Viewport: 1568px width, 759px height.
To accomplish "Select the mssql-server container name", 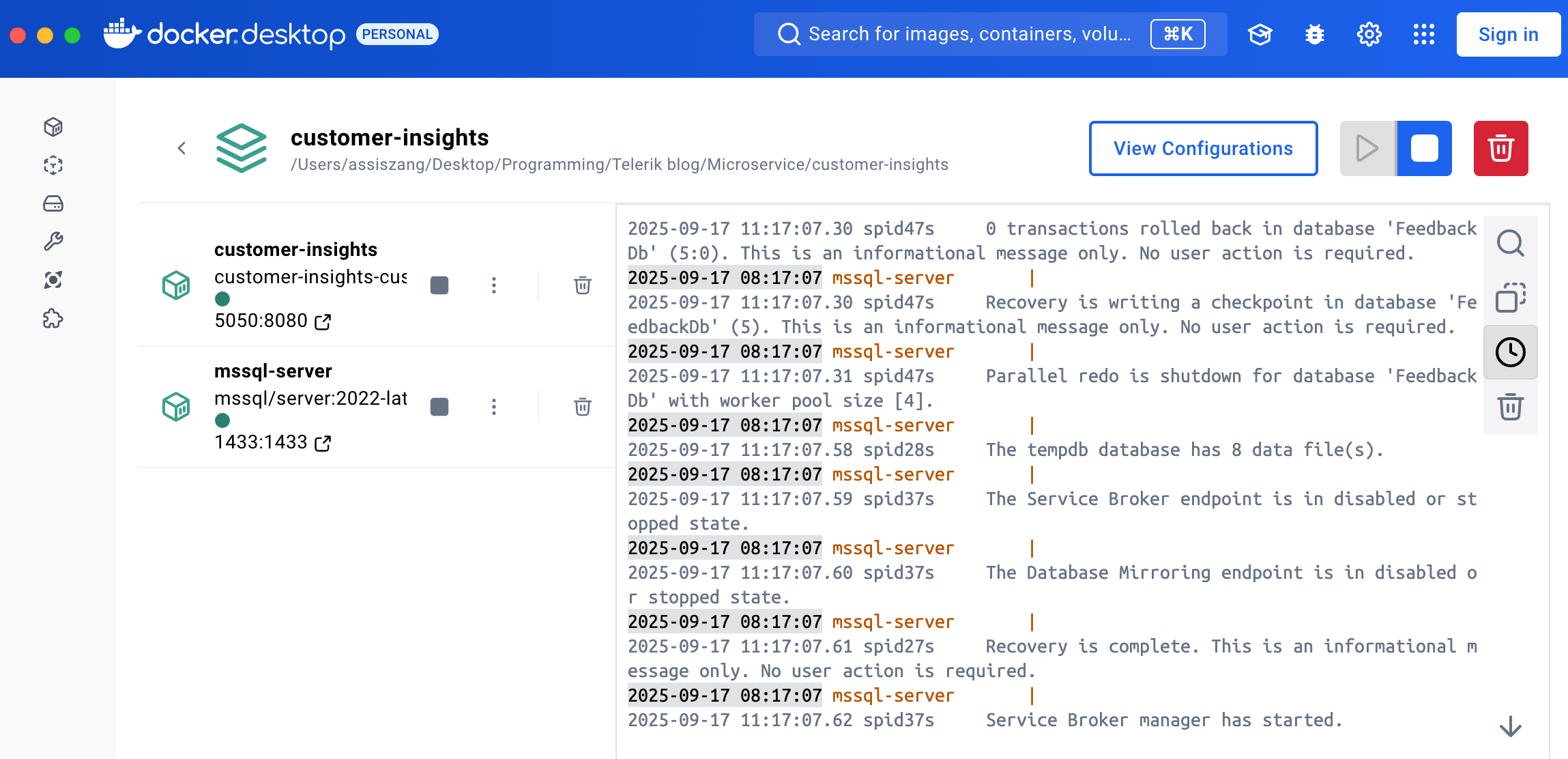I will coord(273,371).
